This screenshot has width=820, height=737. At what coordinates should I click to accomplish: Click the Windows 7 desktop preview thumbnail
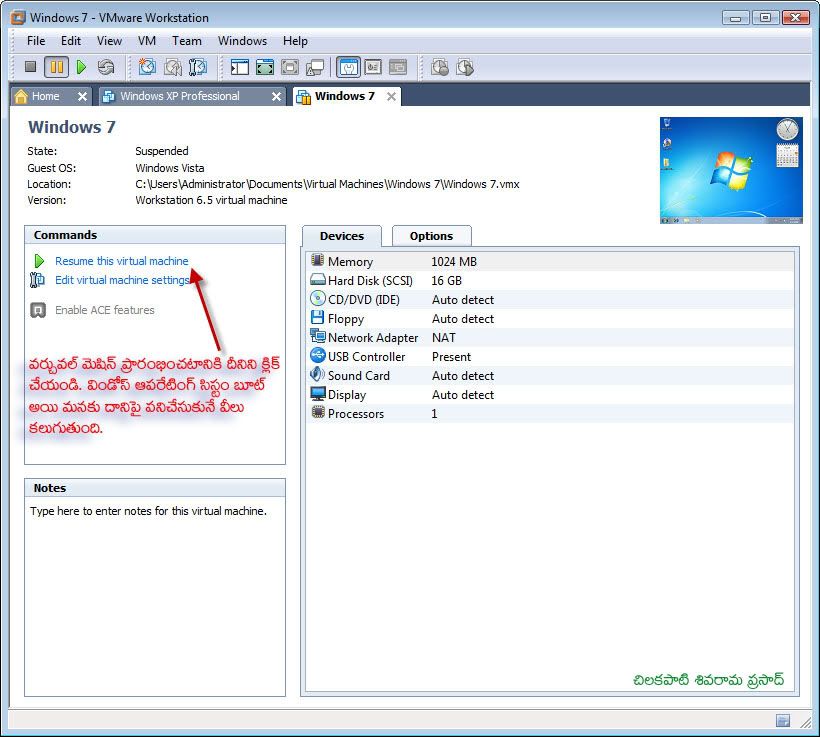pos(730,170)
